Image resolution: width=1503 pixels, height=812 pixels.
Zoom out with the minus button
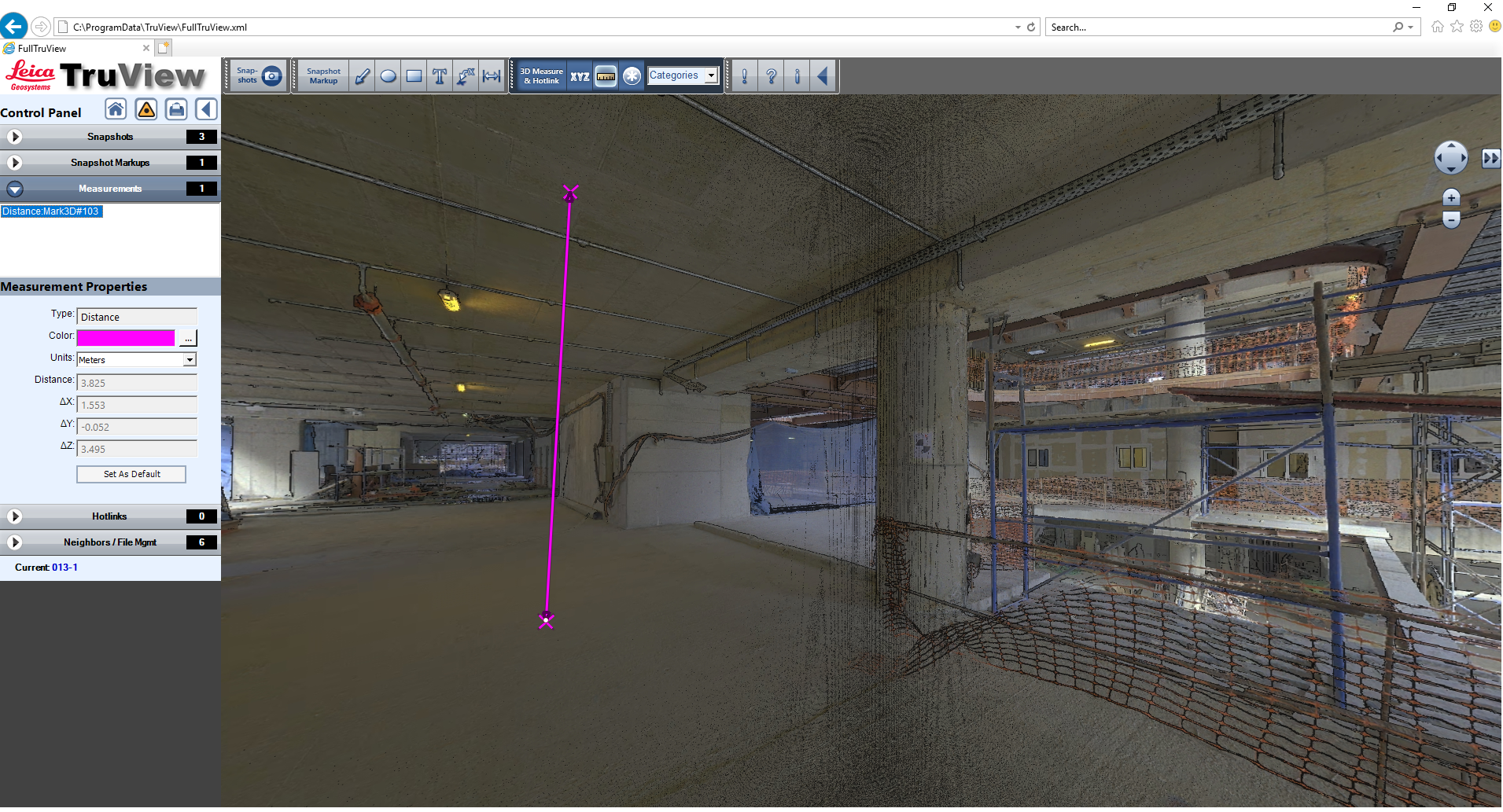(1451, 219)
